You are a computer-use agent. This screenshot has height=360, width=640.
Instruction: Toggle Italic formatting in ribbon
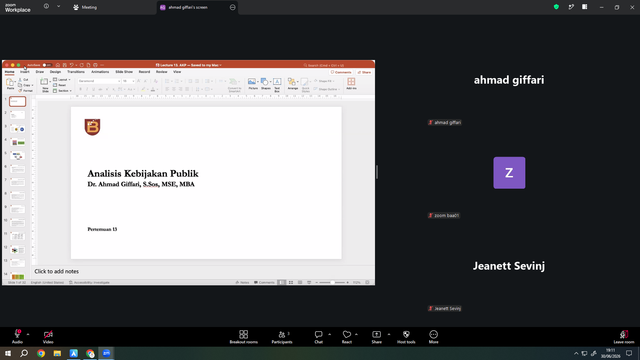pyautogui.click(x=87, y=89)
